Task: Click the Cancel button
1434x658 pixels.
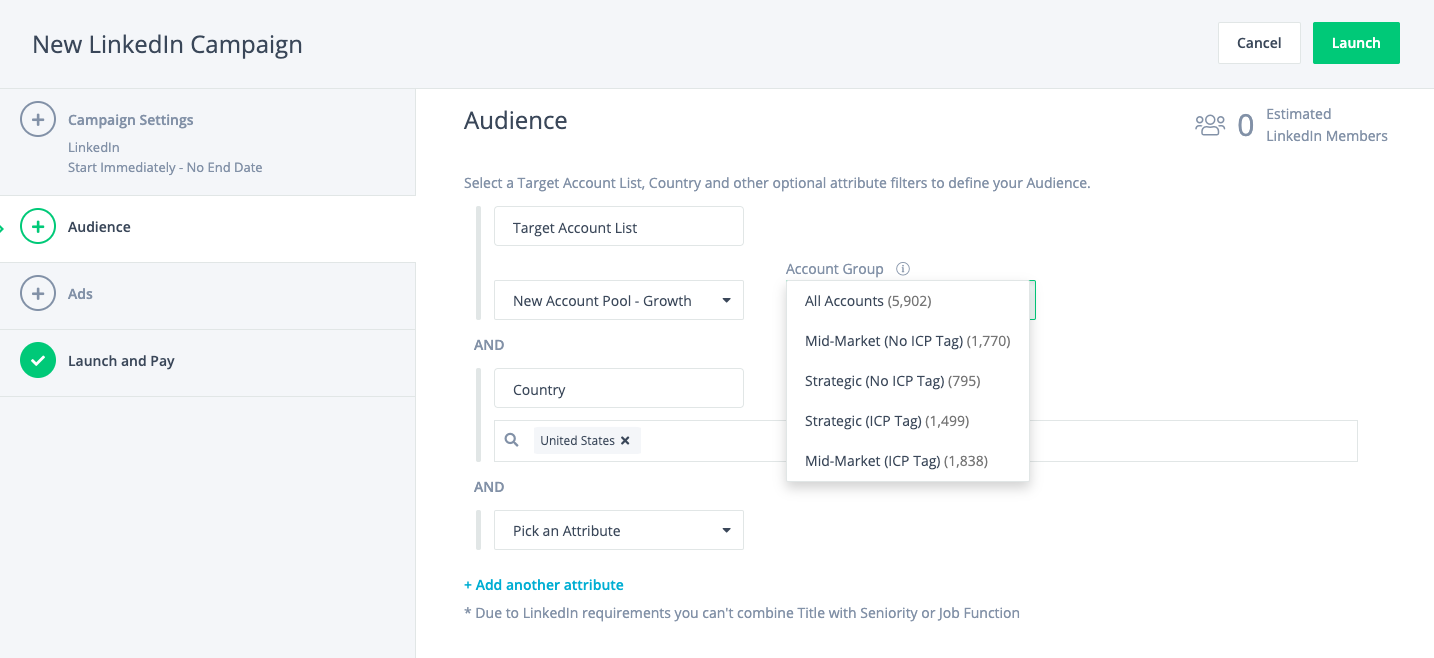Action: click(1259, 43)
